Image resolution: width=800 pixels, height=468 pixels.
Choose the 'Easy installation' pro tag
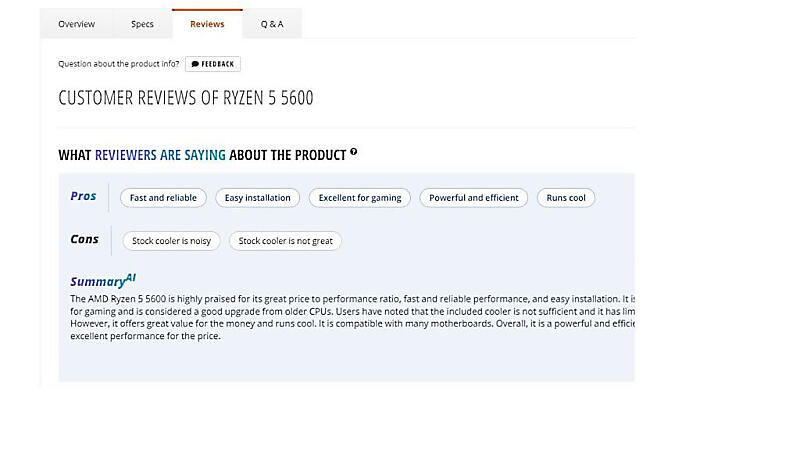click(x=258, y=198)
